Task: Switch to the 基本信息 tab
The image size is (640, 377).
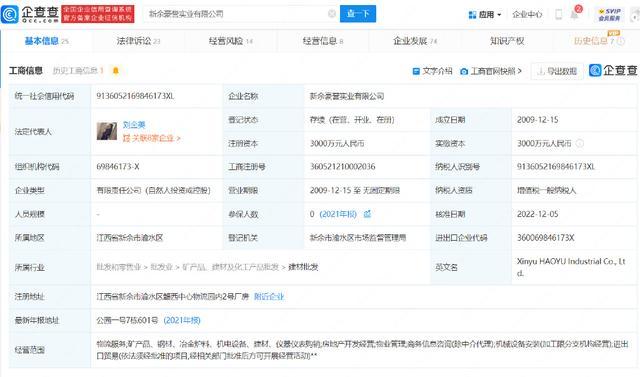Action: point(47,41)
